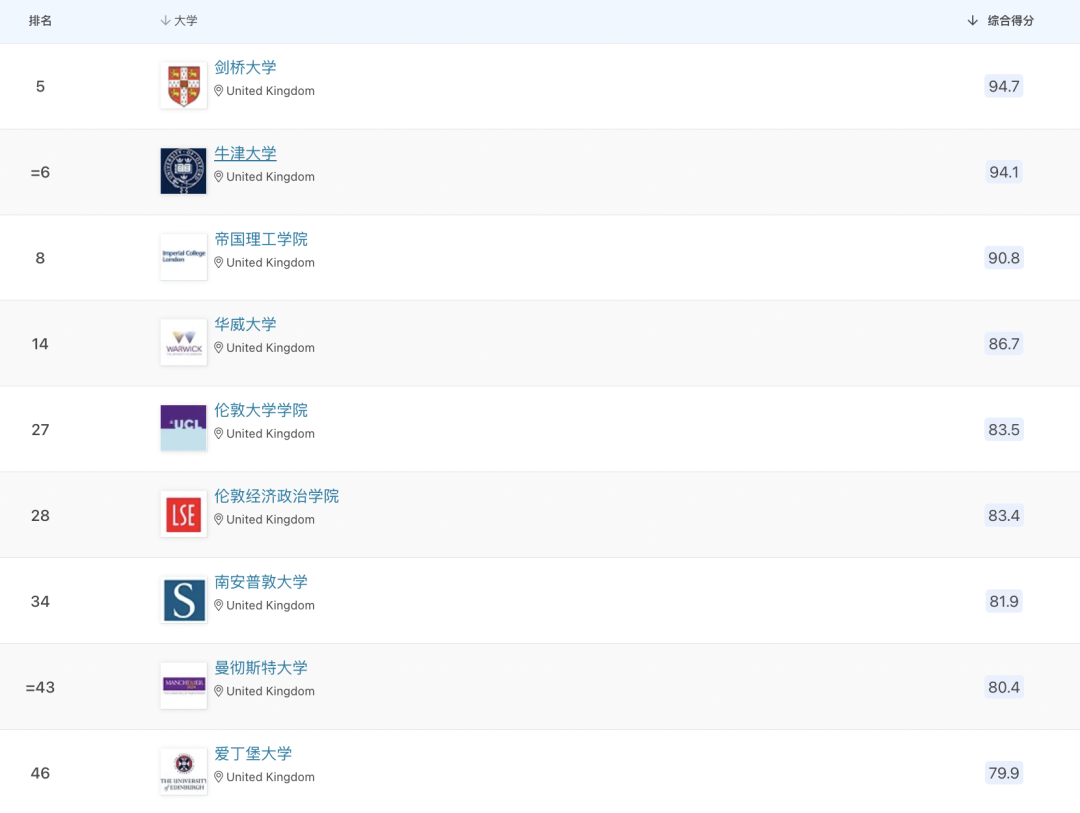The width and height of the screenshot is (1080, 813).
Task: Click United Kingdom text under 剑桥大学
Action: (x=270, y=91)
